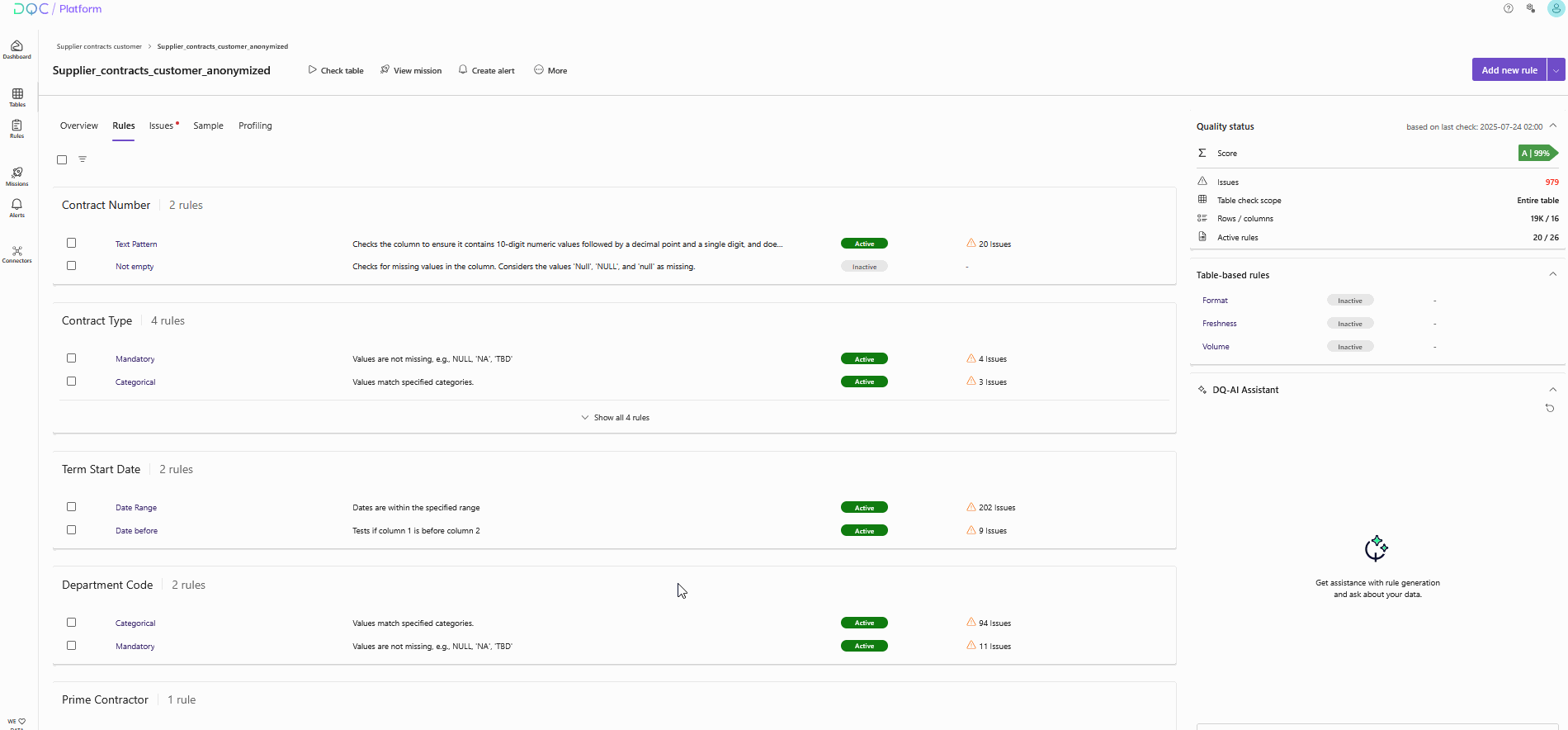The height and width of the screenshot is (730, 1568).
Task: Click warning icon for 202 Issues
Action: click(971, 507)
